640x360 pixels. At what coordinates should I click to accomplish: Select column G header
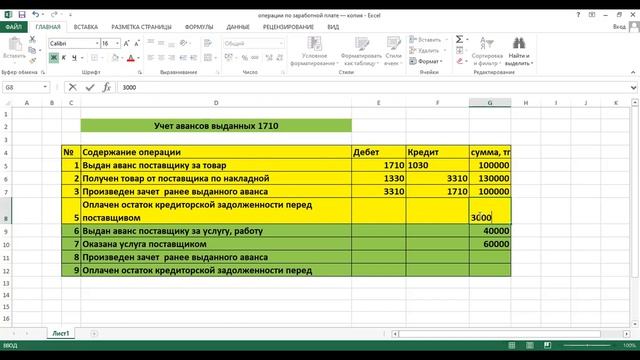[x=490, y=103]
